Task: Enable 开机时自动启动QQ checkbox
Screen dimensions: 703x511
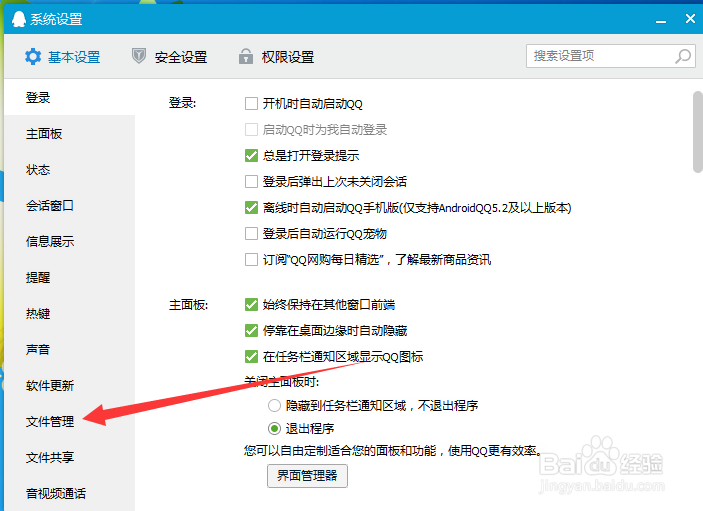Action: 251,104
